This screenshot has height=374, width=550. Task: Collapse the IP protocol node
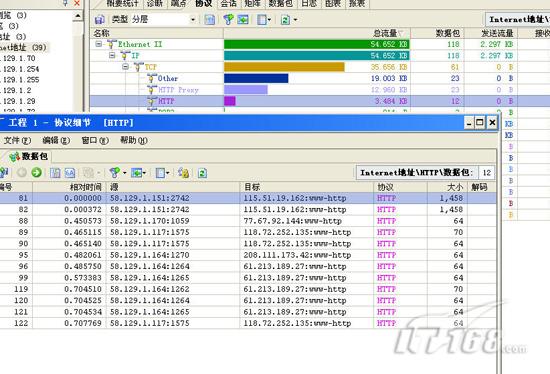tap(112, 55)
